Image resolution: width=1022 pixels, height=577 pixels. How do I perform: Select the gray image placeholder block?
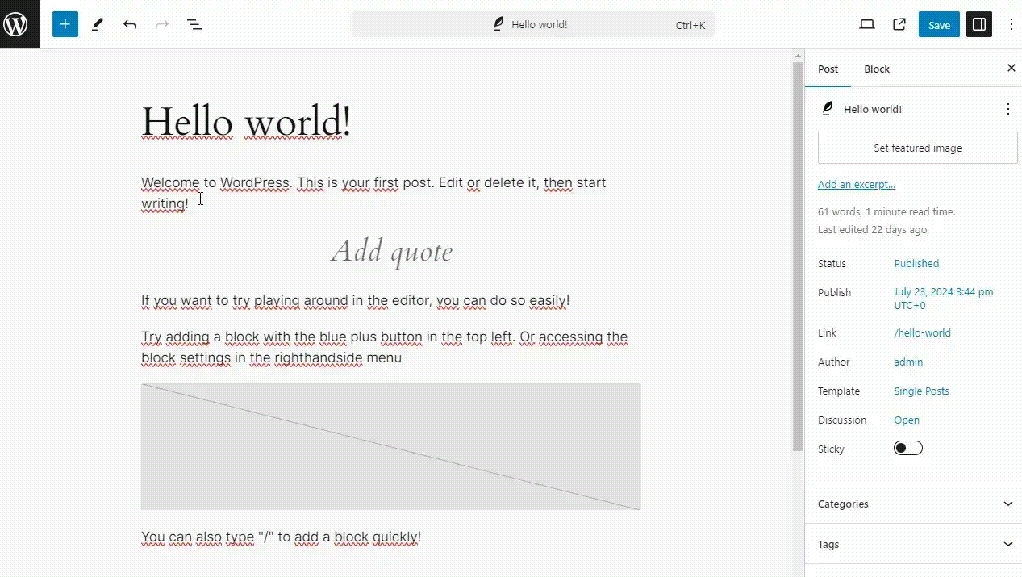(x=390, y=447)
